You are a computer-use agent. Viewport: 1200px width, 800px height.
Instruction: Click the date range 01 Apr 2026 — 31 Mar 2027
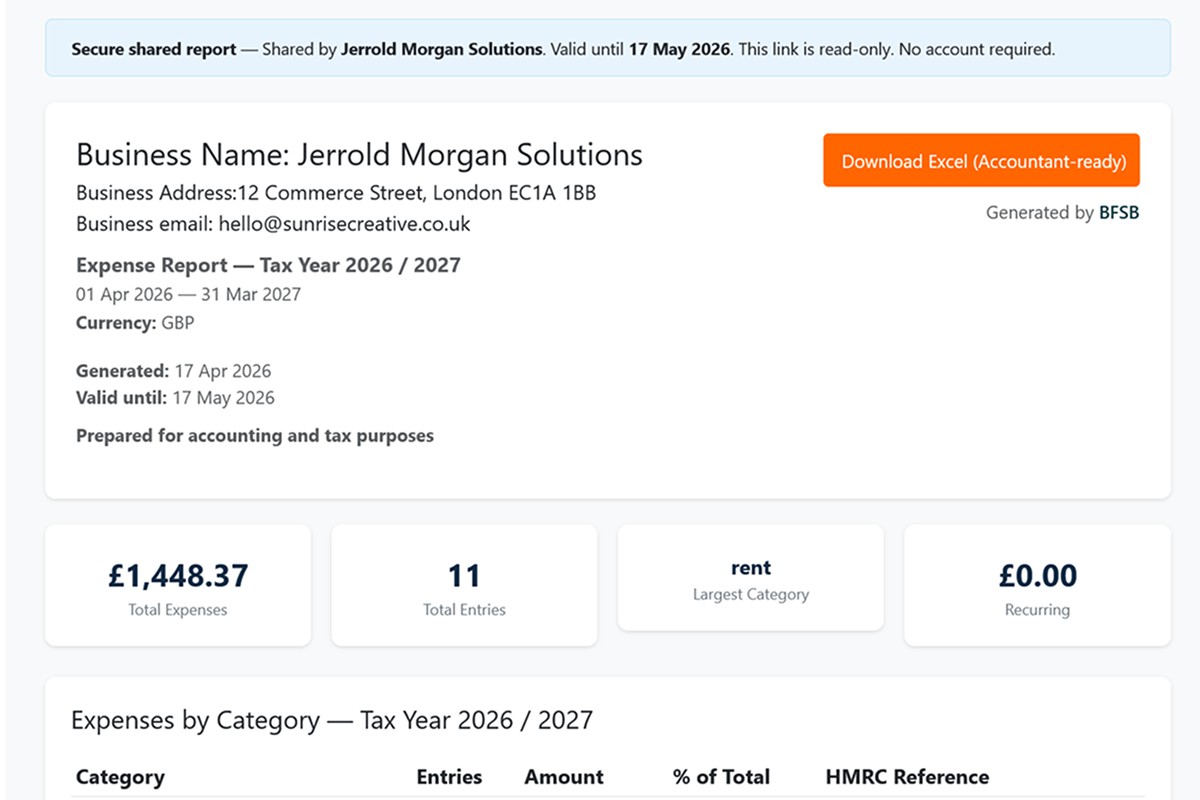coord(188,295)
